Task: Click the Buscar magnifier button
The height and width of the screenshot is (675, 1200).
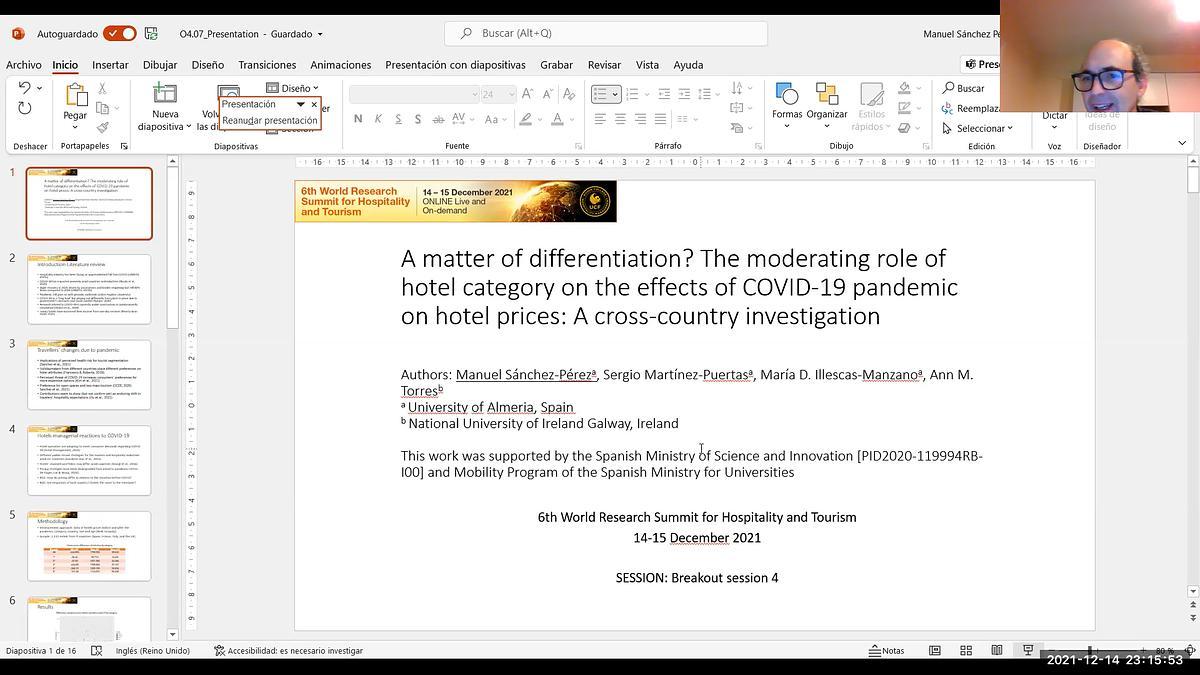Action: 964,88
